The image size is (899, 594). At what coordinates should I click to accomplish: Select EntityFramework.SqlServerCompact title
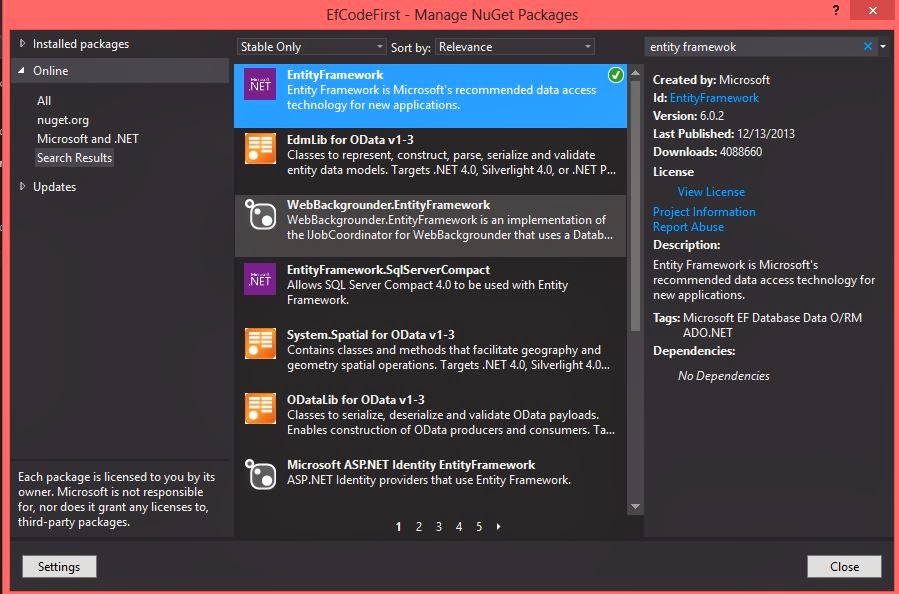click(388, 269)
